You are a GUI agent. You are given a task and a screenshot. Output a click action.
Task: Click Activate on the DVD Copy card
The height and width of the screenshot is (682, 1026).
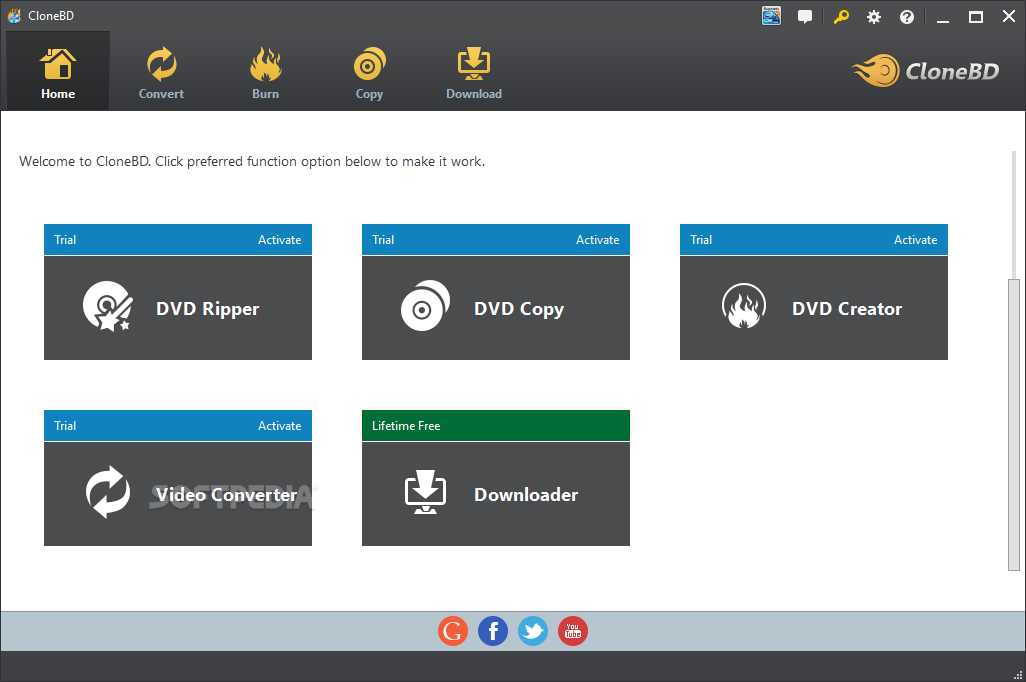click(597, 240)
